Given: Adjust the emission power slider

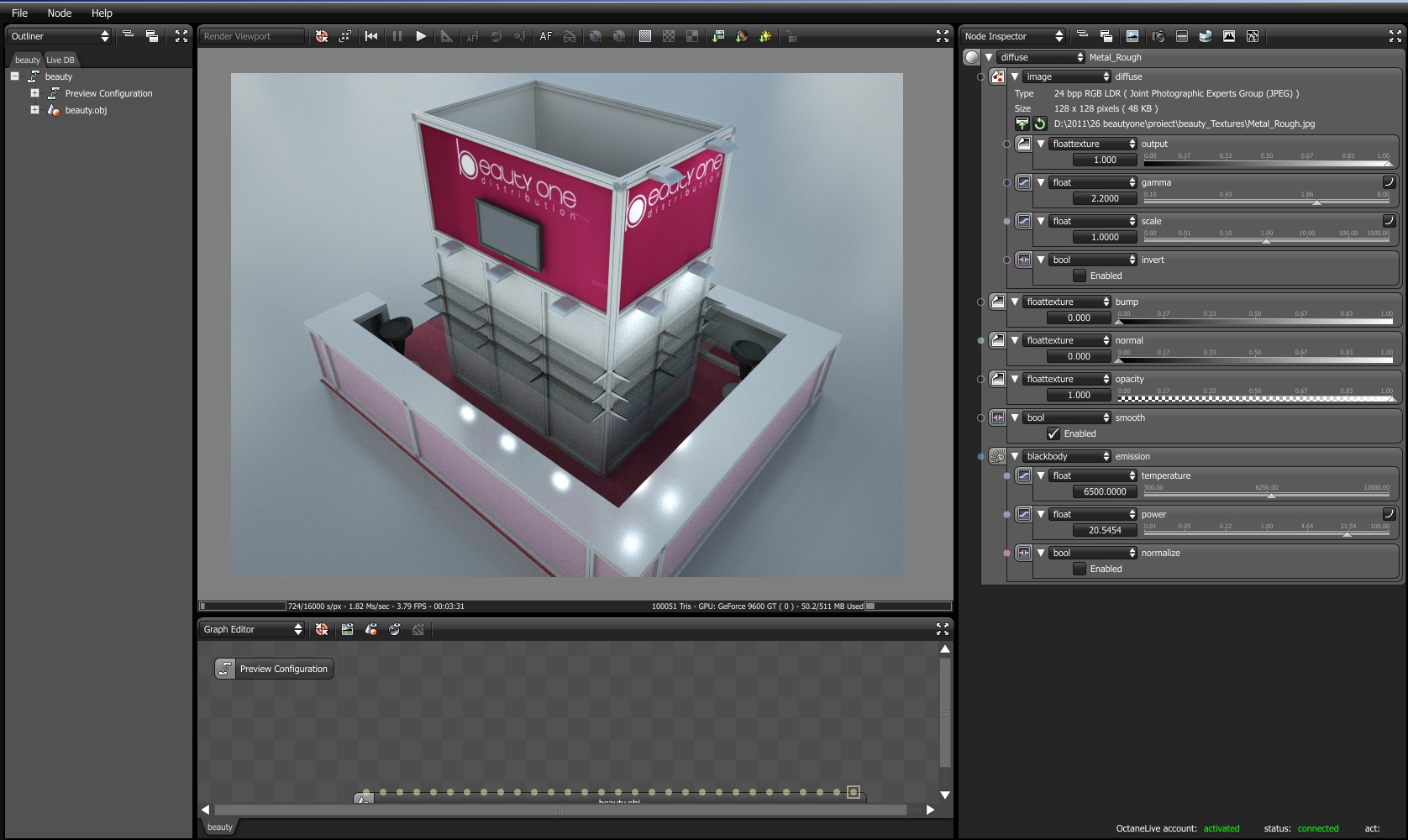Looking at the screenshot, I should 1266,534.
